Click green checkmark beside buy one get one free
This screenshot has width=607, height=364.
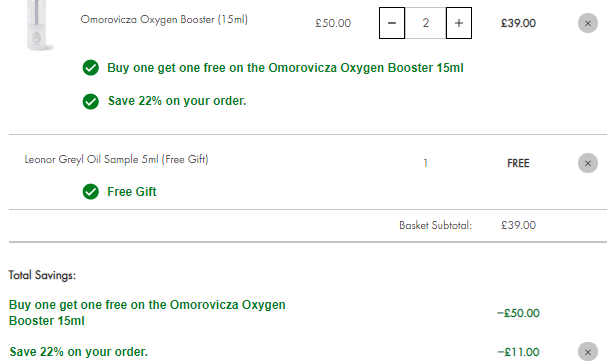[91, 68]
